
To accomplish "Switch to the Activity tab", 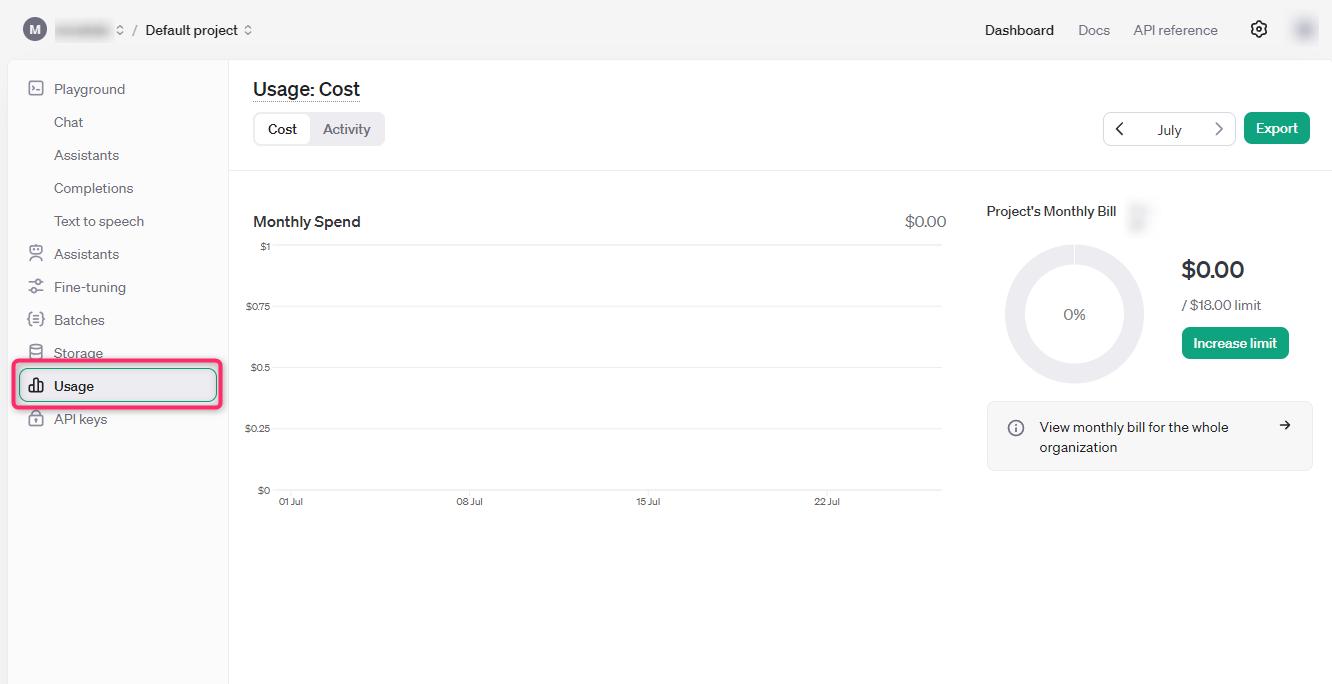I will pyautogui.click(x=347, y=129).
